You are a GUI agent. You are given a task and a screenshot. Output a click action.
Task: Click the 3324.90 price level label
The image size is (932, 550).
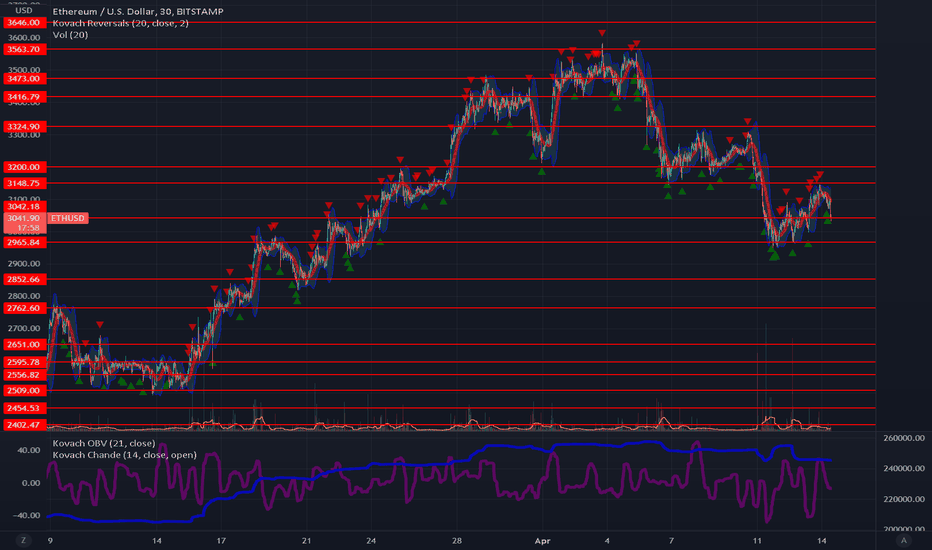tap(24, 127)
